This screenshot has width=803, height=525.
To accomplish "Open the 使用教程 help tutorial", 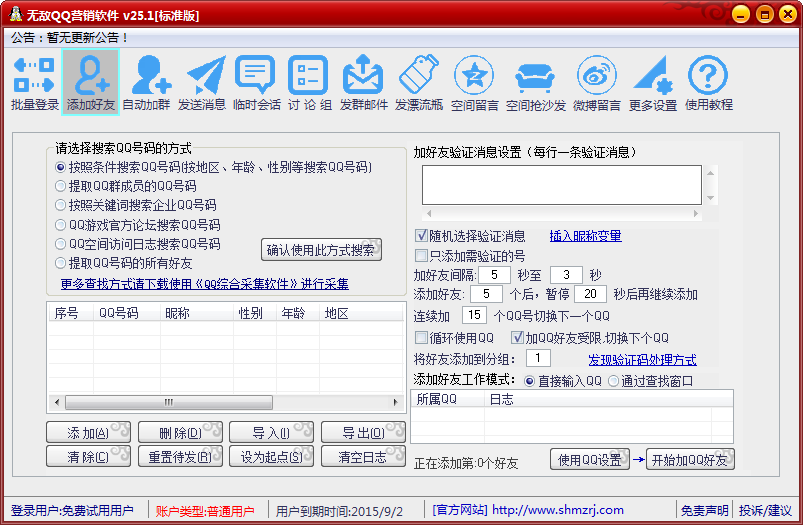I will (709, 83).
